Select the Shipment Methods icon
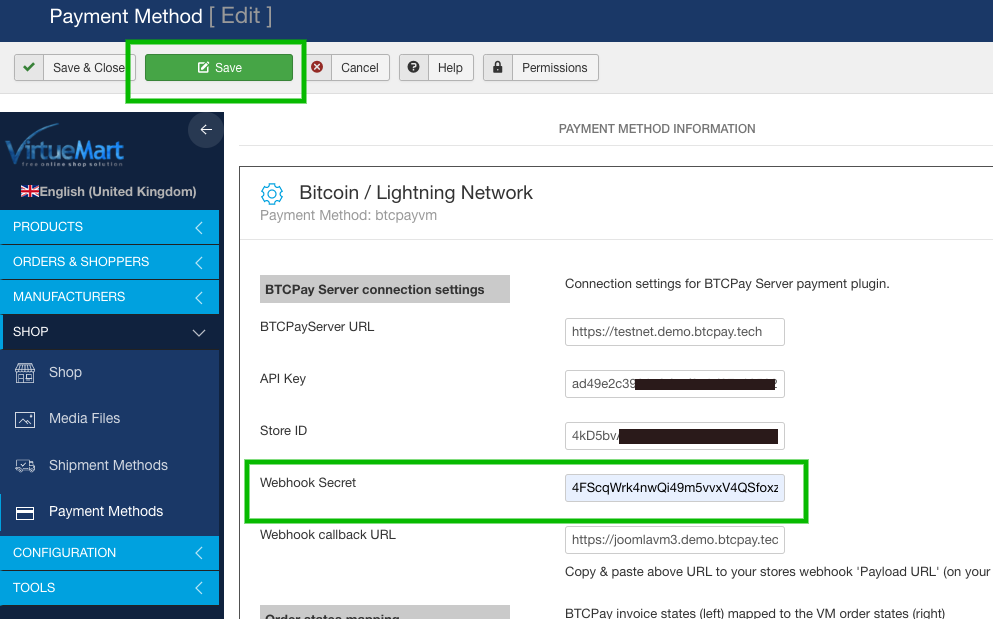Viewport: 993px width, 619px height. [27, 465]
